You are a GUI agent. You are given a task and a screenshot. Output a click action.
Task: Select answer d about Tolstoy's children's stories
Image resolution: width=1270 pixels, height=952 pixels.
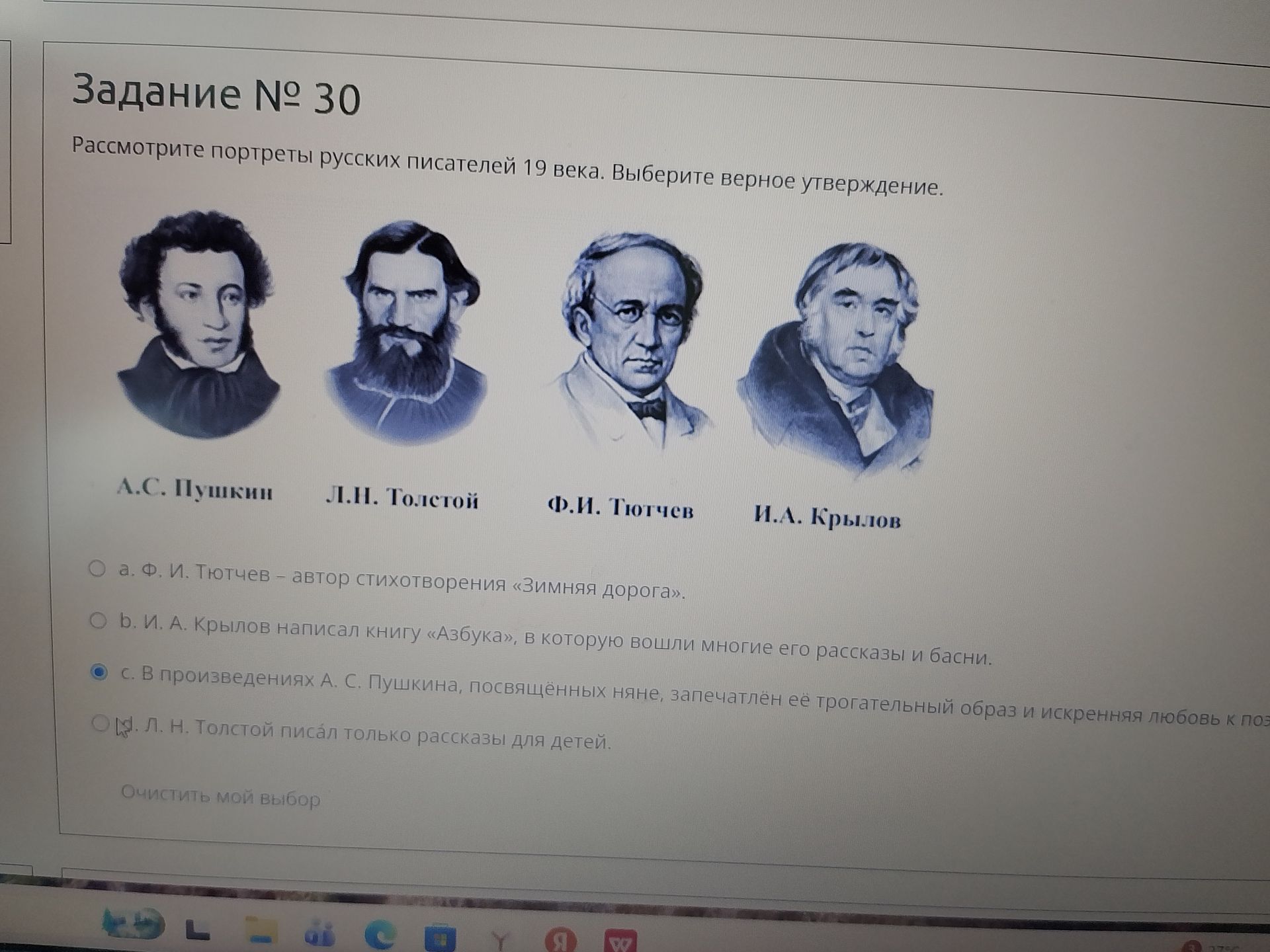click(x=100, y=723)
